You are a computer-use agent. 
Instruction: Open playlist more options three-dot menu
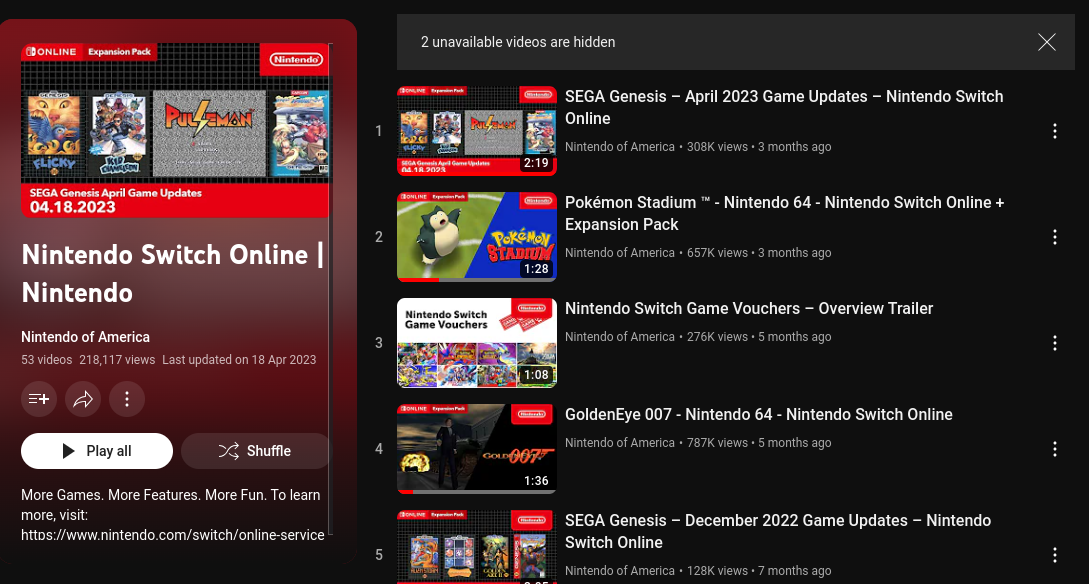126,399
